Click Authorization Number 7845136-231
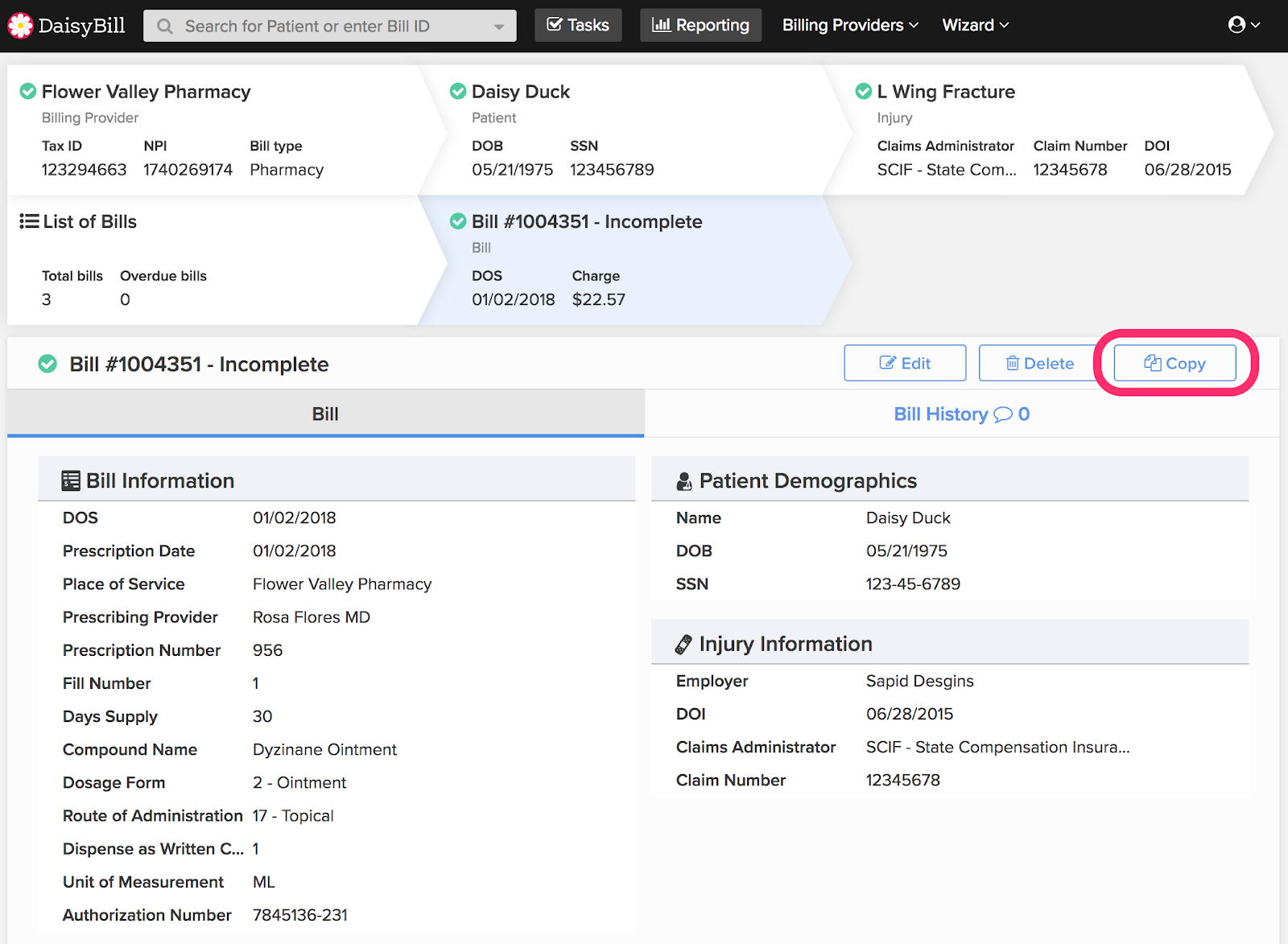Screen dimensions: 1288x944 (300, 915)
